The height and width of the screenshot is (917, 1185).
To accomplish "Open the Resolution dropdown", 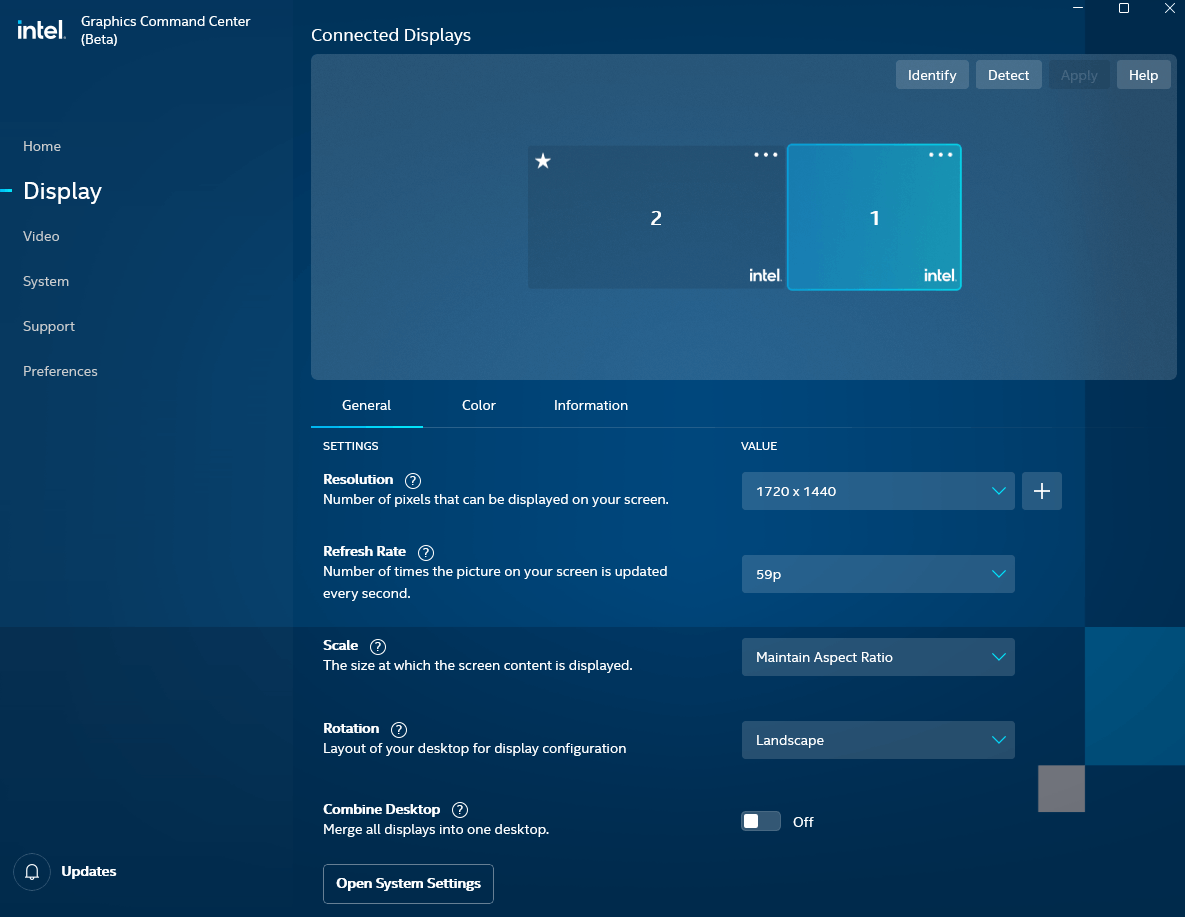I will click(x=878, y=491).
